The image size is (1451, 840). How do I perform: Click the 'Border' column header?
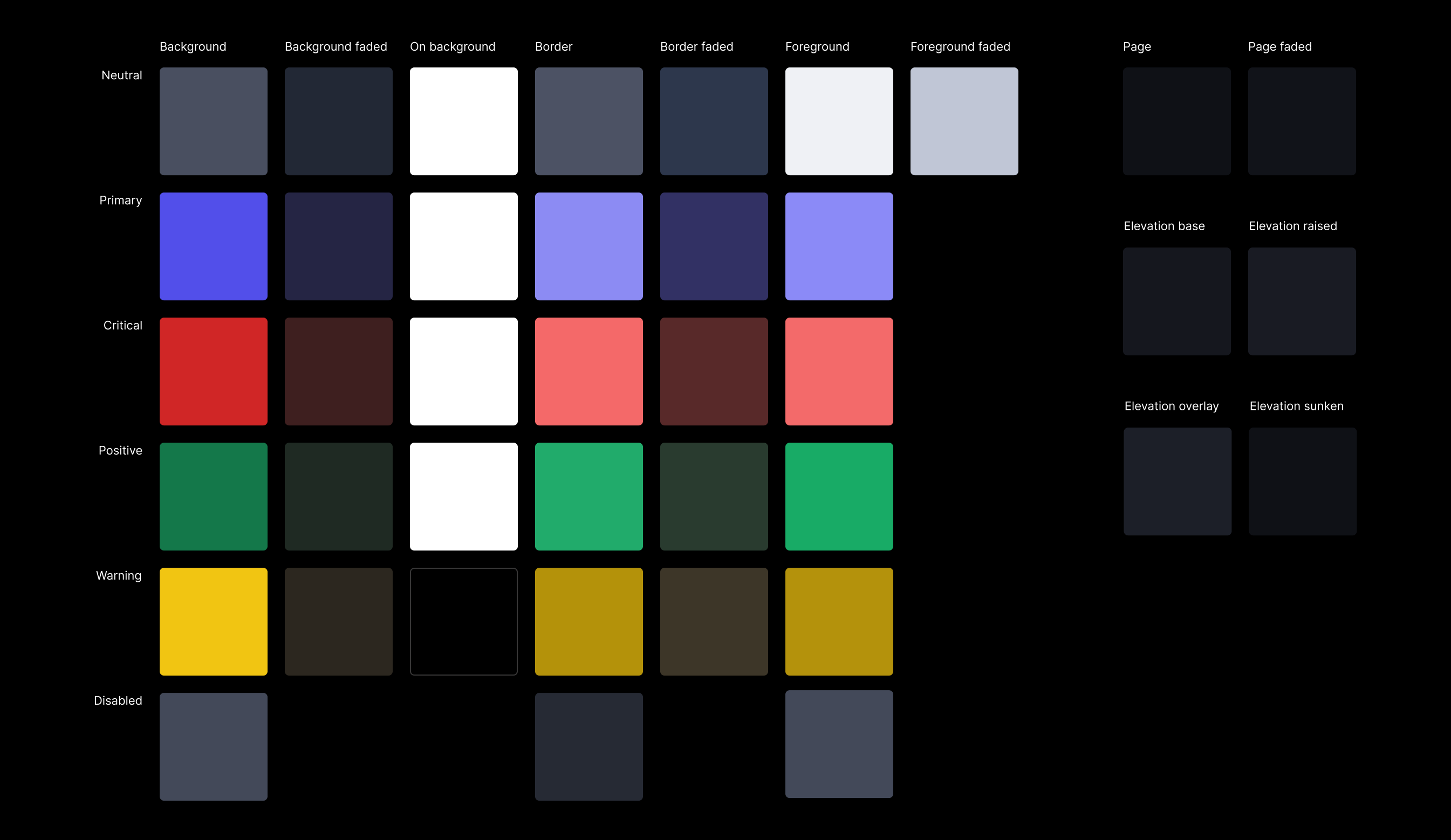tap(553, 46)
